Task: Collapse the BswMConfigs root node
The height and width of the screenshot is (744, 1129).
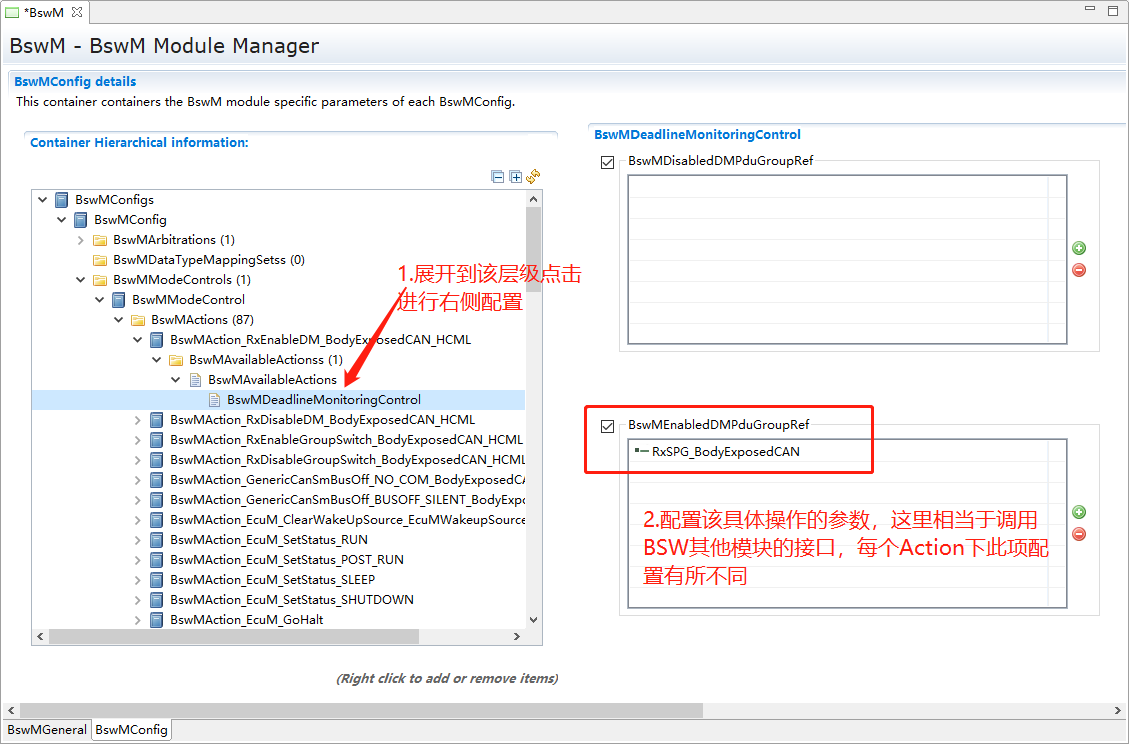Action: [x=43, y=200]
